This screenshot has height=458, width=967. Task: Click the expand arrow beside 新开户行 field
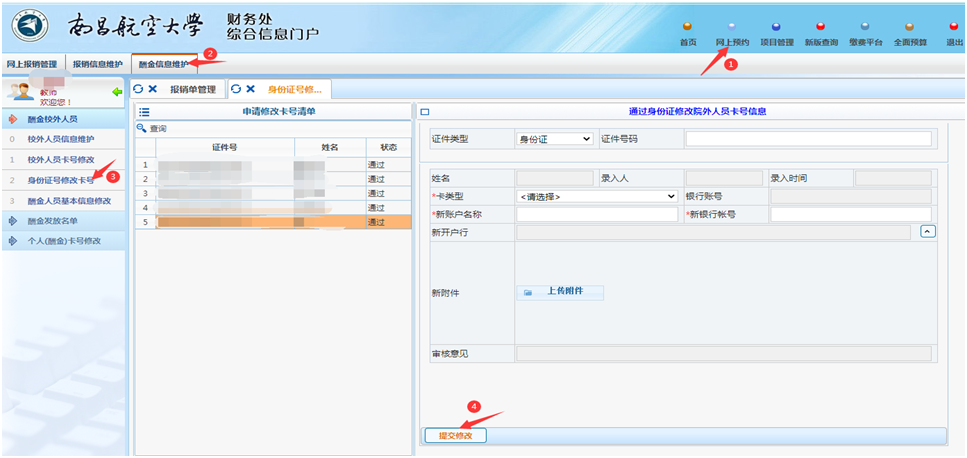(x=927, y=232)
